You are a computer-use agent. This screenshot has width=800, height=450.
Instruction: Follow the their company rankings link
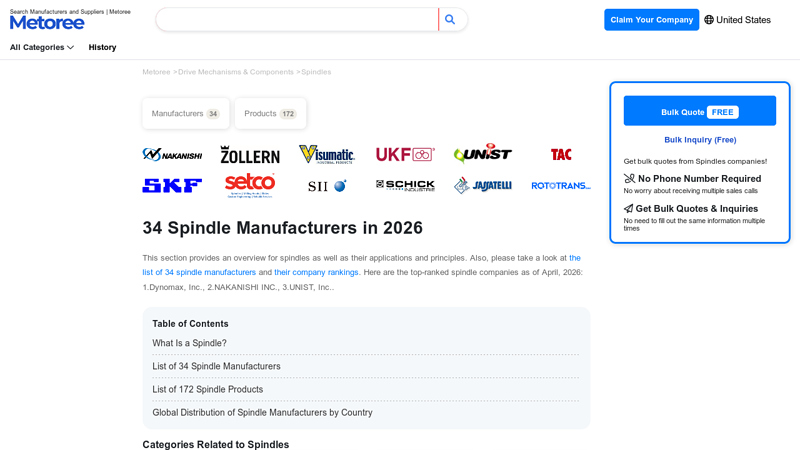coord(316,272)
